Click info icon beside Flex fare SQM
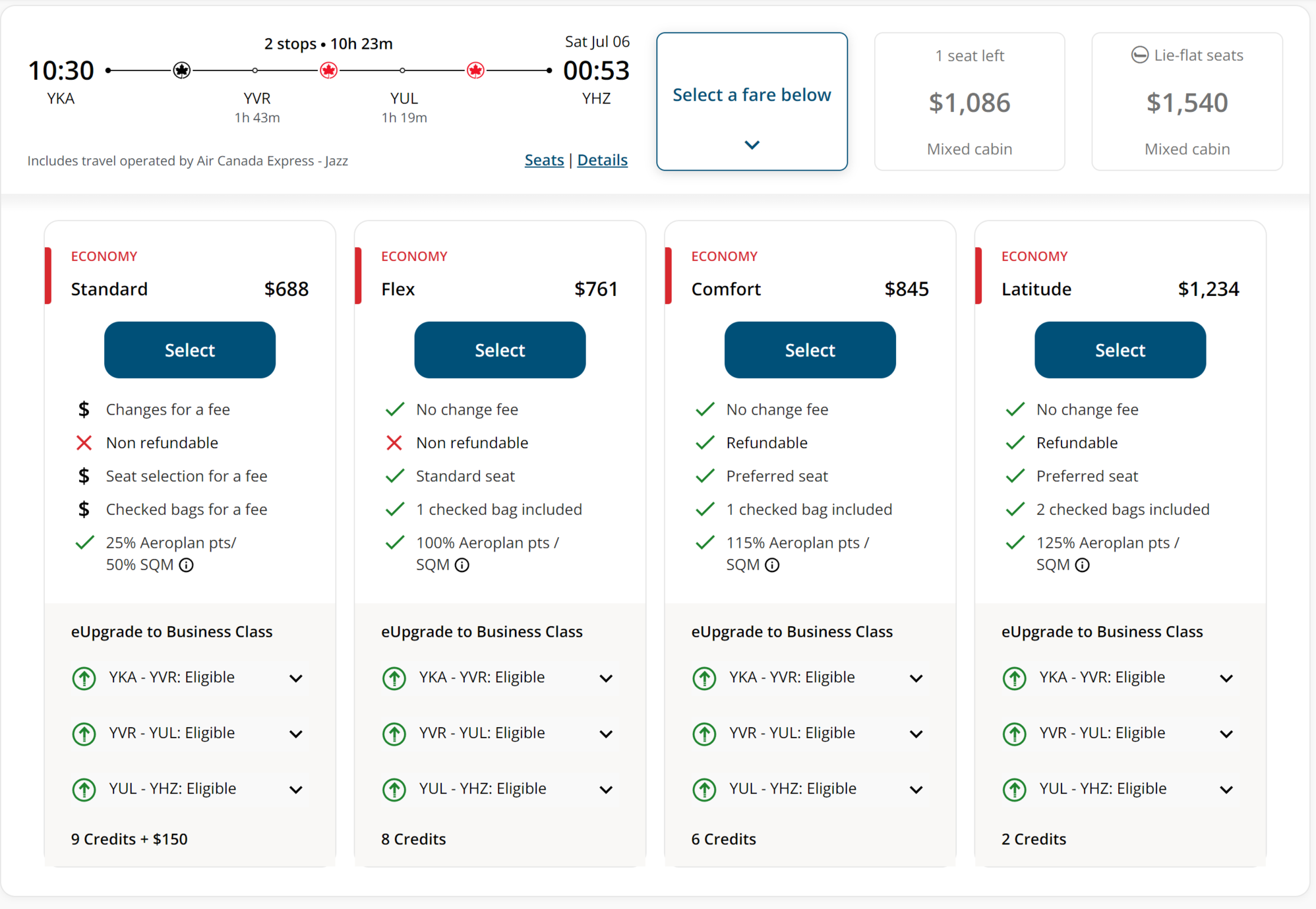Image resolution: width=1316 pixels, height=909 pixels. click(x=462, y=565)
